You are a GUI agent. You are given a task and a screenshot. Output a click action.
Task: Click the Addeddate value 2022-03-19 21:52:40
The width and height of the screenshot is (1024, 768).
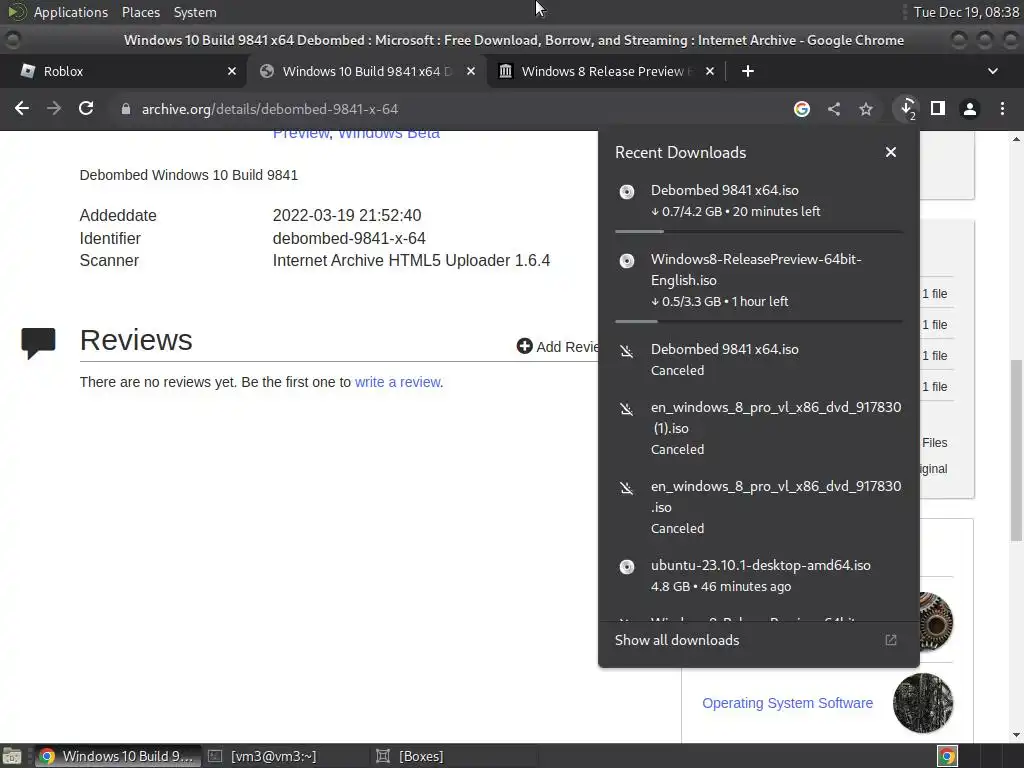pyautogui.click(x=347, y=215)
